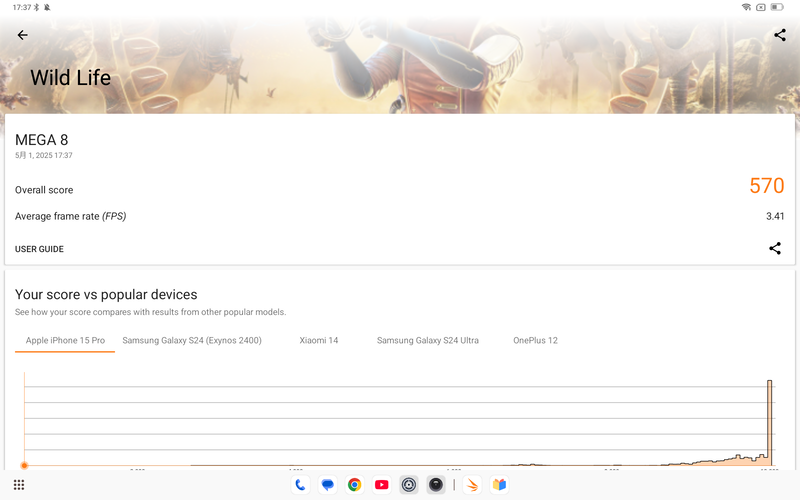Tap the 'Your score vs popular devices' heading

pyautogui.click(x=106, y=294)
